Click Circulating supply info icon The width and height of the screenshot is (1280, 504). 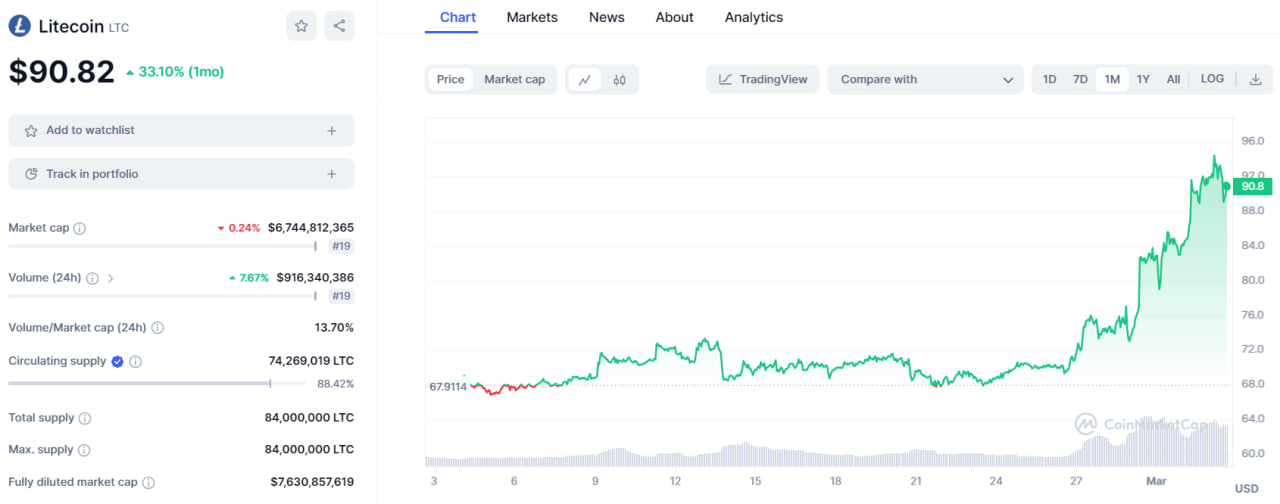click(x=136, y=361)
